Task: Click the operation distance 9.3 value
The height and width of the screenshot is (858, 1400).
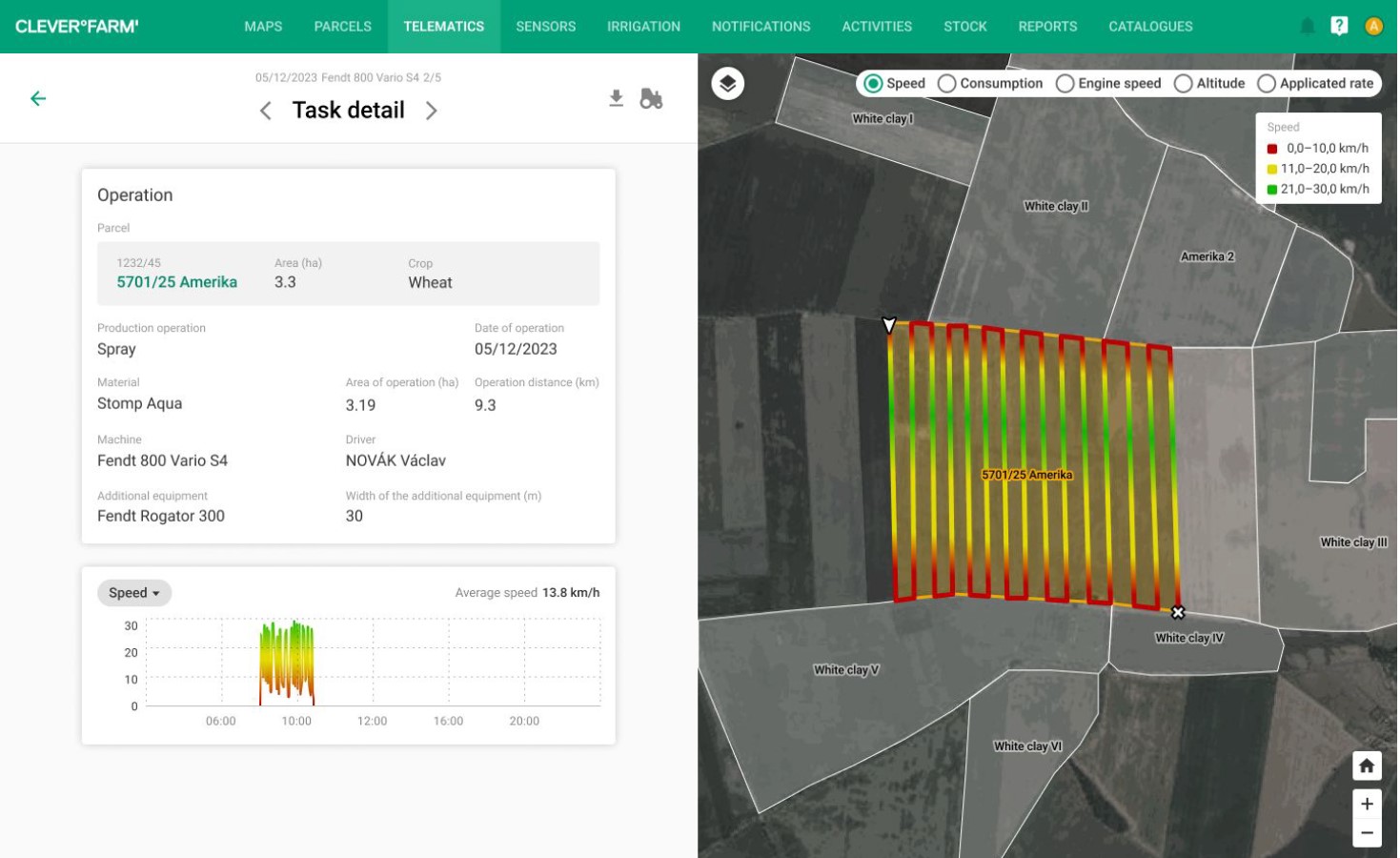Action: 485,405
